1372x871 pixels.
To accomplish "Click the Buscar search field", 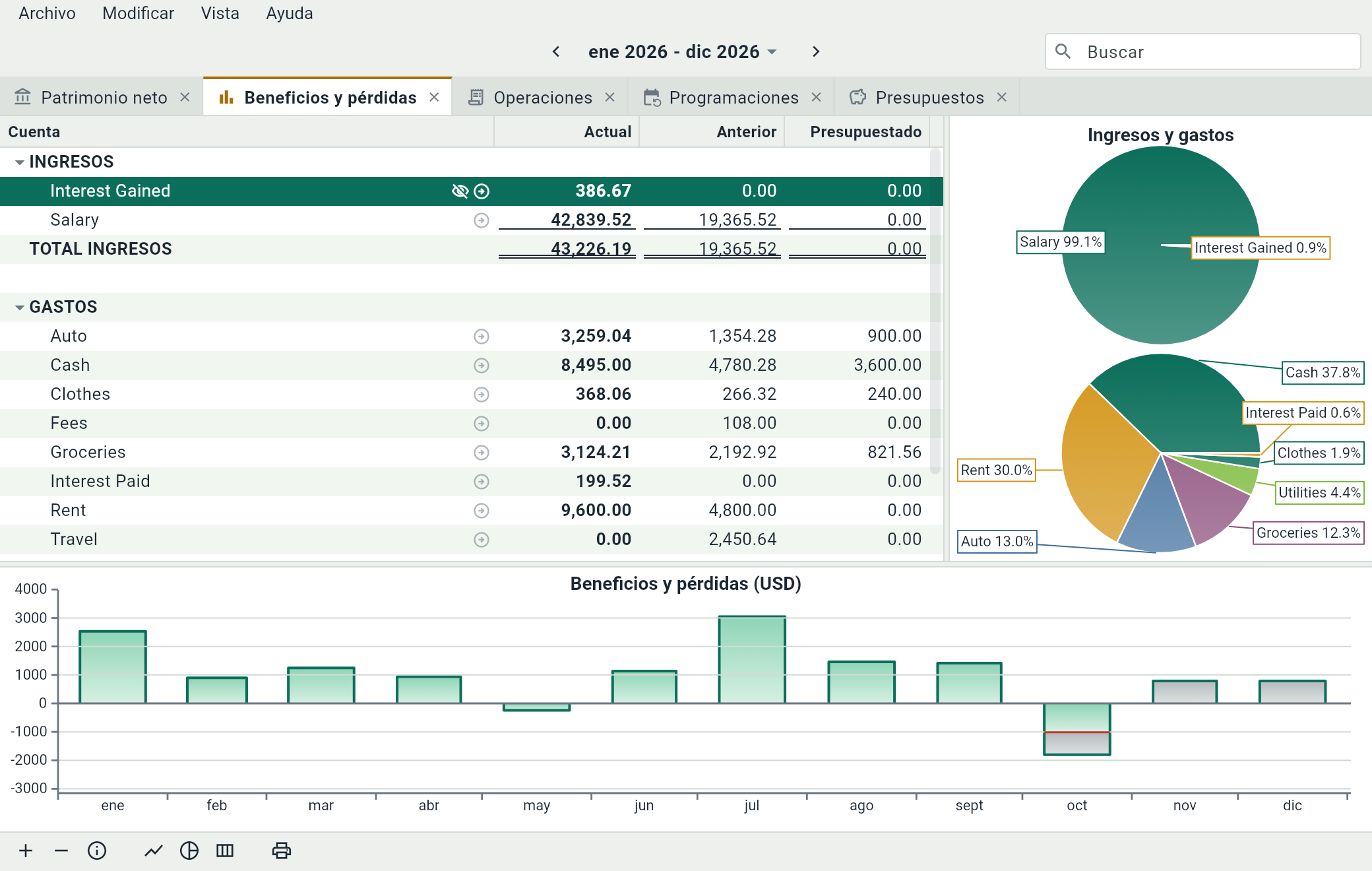I will pos(1203,51).
